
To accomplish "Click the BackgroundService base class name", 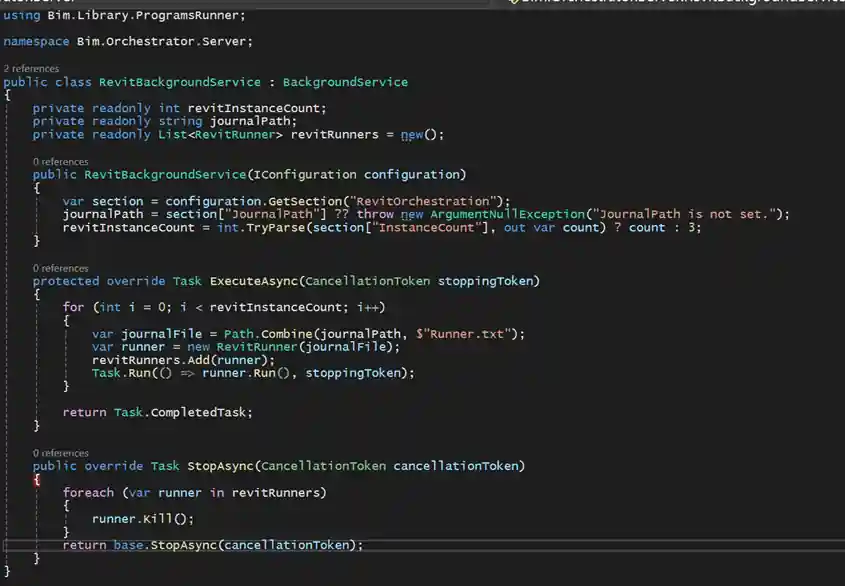I will 349,81.
